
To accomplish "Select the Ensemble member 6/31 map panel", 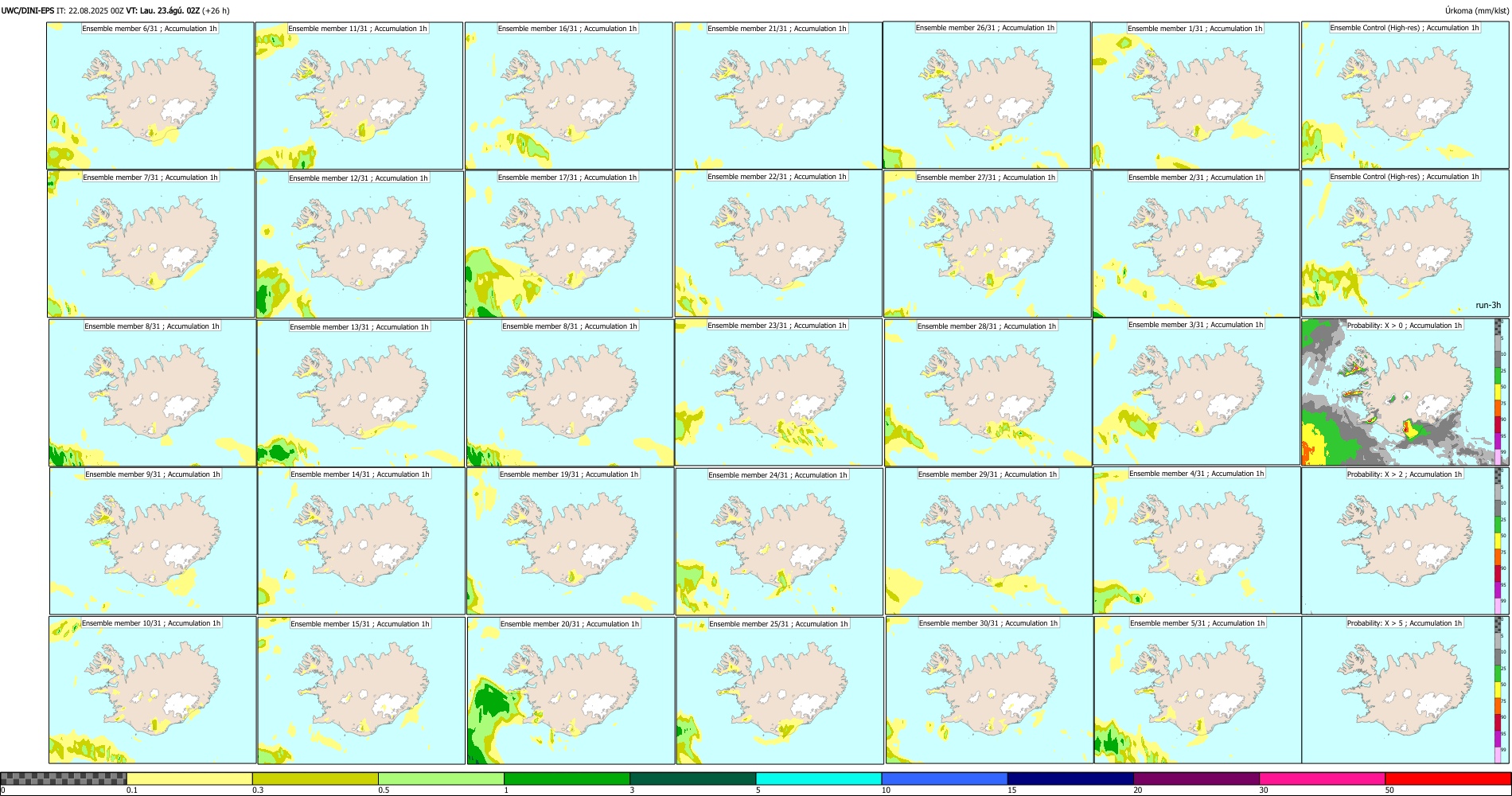I will click(x=150, y=96).
